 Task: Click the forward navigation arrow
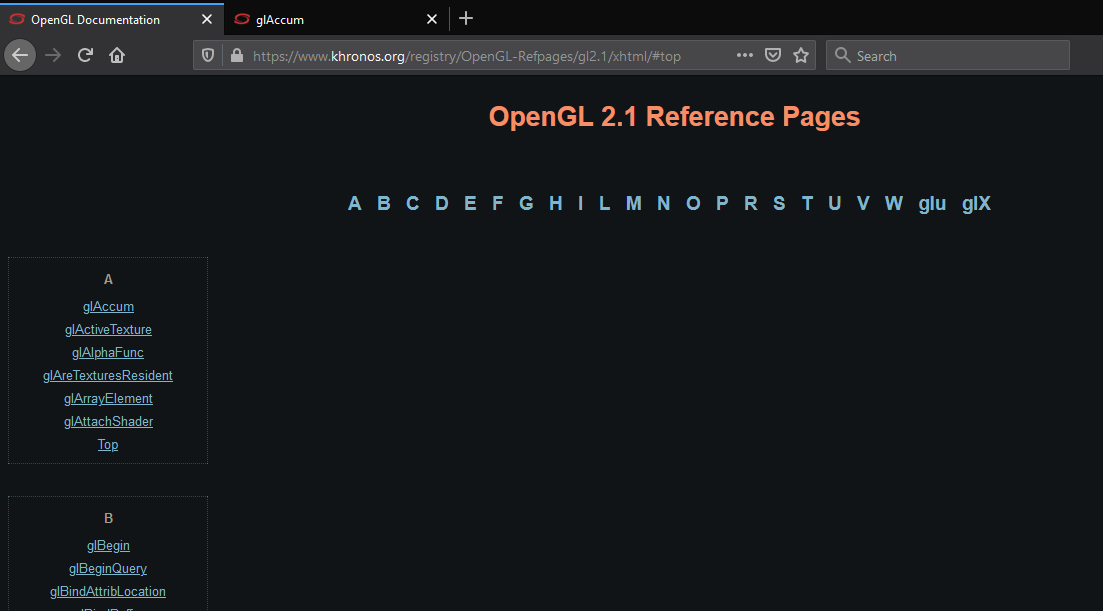[x=53, y=55]
